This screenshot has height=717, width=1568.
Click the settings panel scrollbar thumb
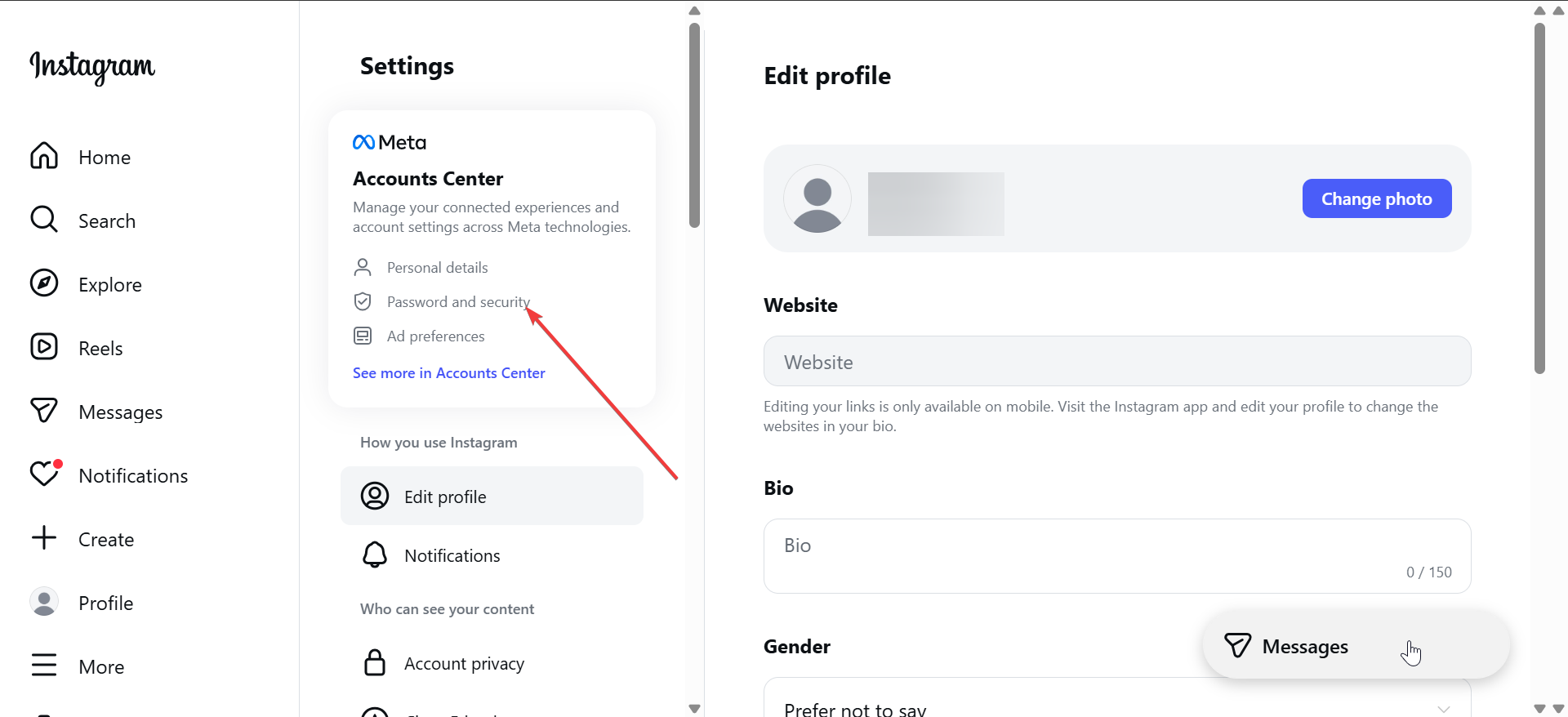[x=694, y=125]
